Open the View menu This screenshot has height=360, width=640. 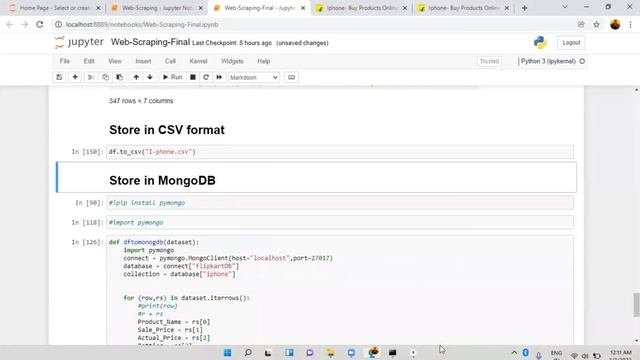click(115, 61)
